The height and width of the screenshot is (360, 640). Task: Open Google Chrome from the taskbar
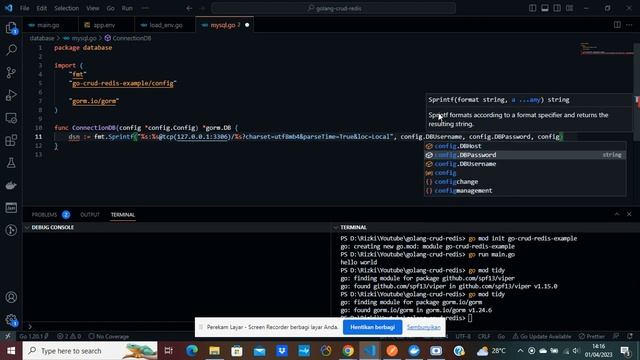point(348,351)
